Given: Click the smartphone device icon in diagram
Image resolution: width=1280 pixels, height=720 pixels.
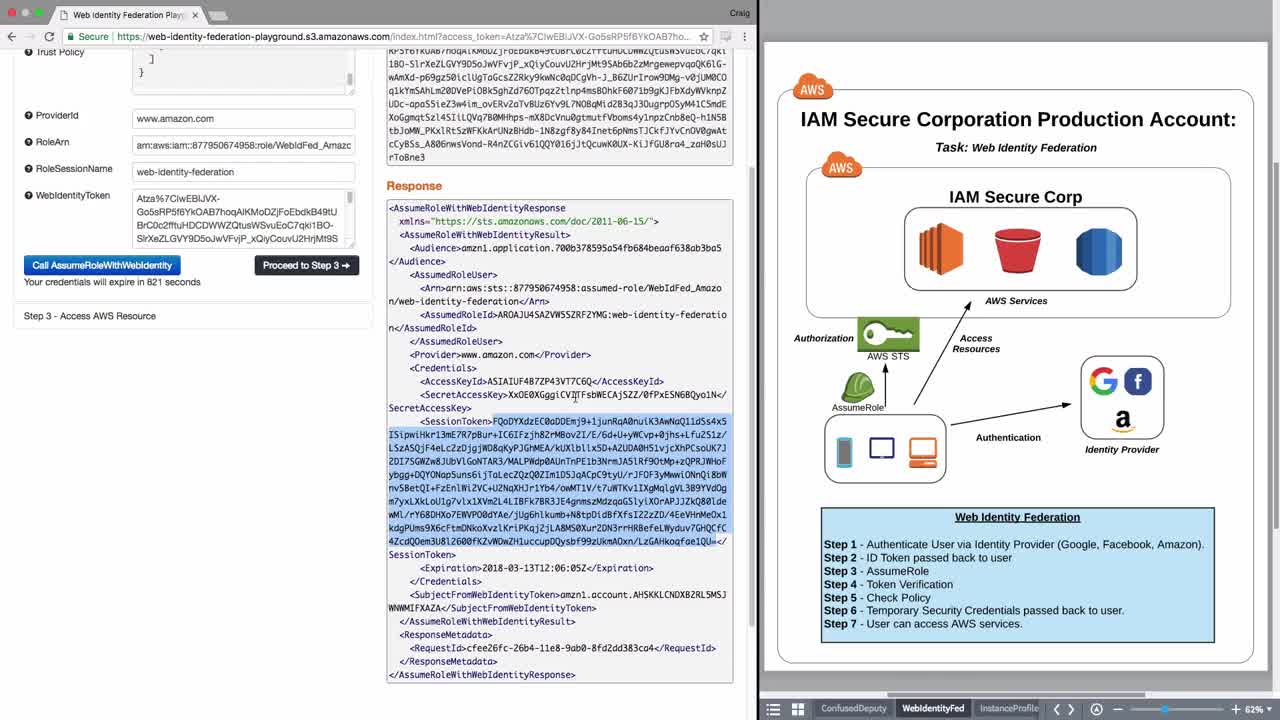Looking at the screenshot, I should click(845, 452).
